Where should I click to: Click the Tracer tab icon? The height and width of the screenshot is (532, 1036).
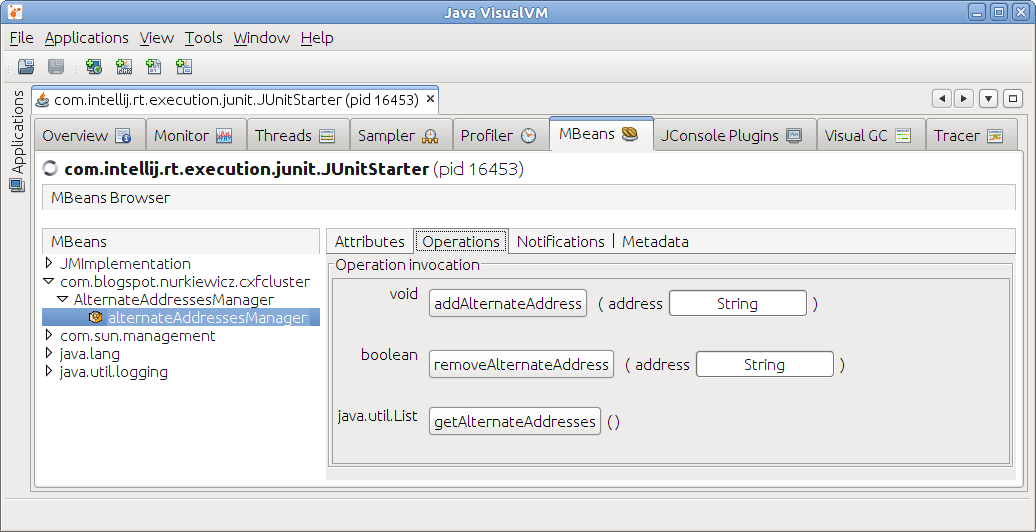(995, 136)
